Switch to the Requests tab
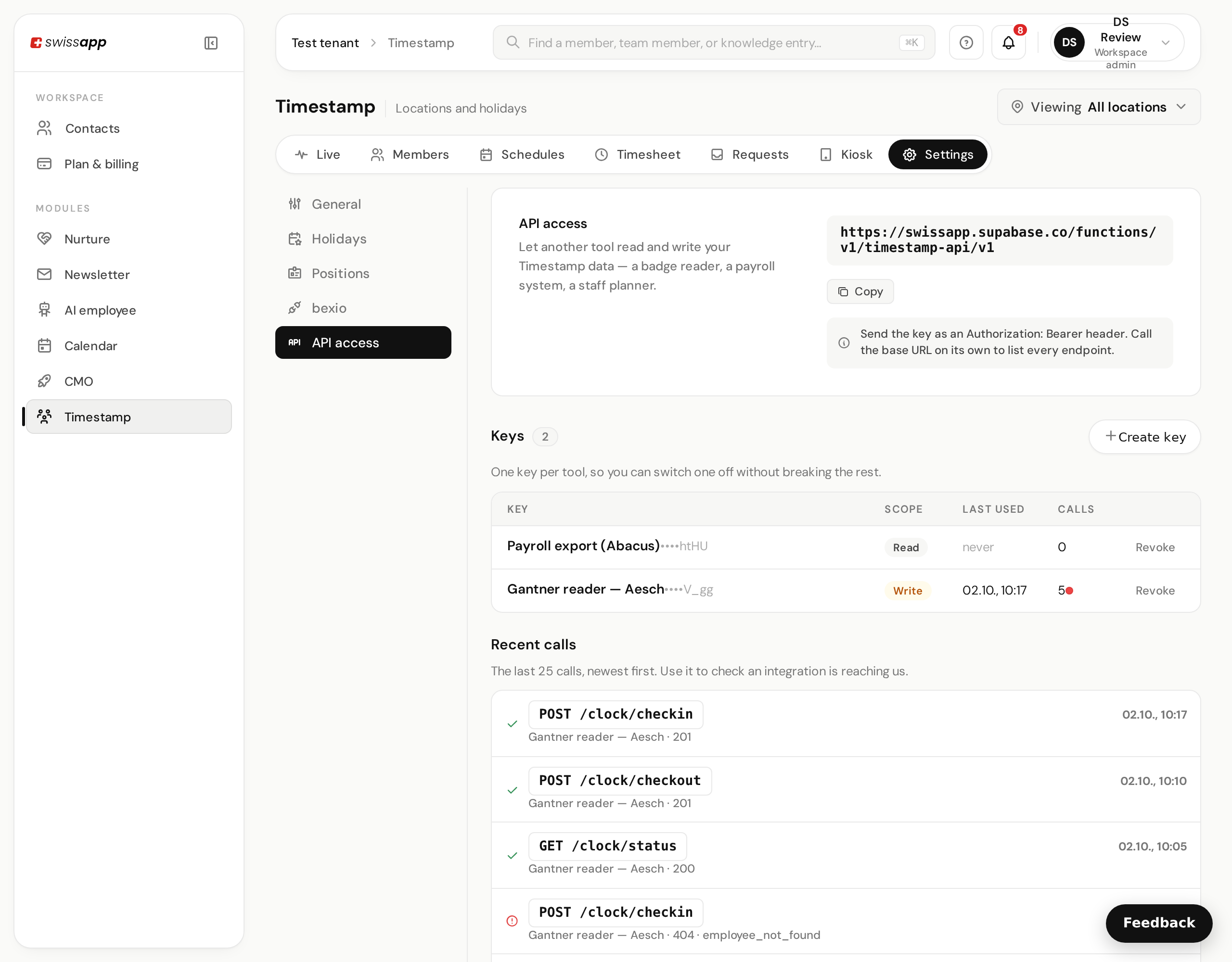The image size is (1232, 962). coord(749,154)
